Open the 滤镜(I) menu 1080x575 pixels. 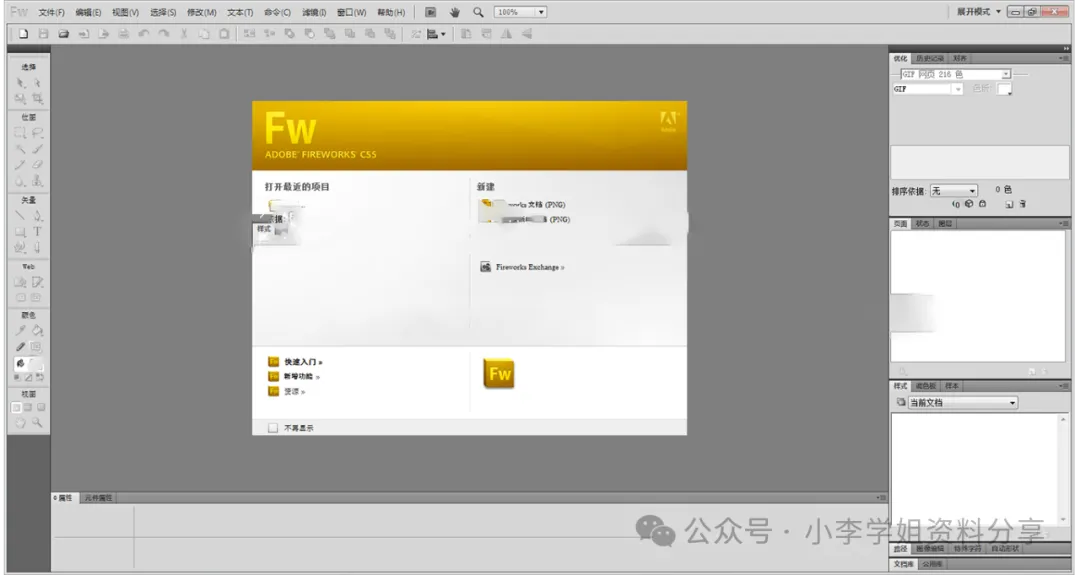[x=314, y=12]
